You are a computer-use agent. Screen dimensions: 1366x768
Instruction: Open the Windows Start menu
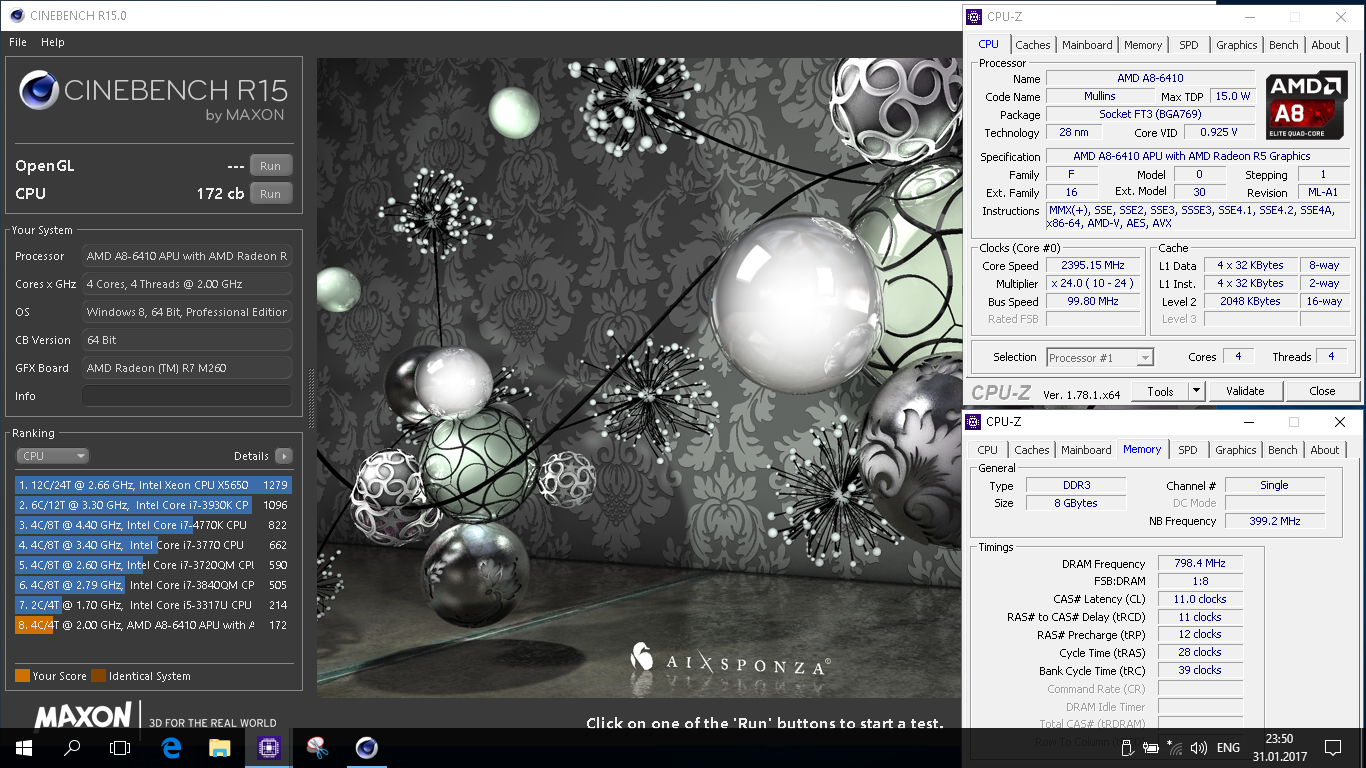point(23,748)
